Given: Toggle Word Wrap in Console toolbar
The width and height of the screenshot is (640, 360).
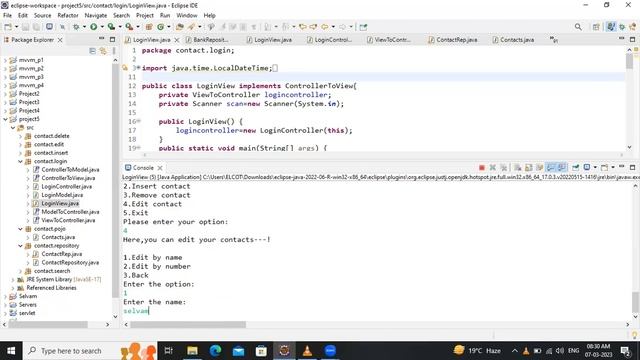Looking at the screenshot, I should [540, 168].
